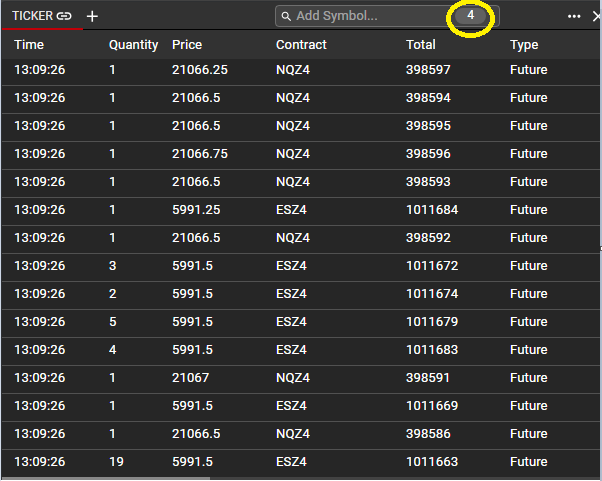Sort by the Price column header

187,45
